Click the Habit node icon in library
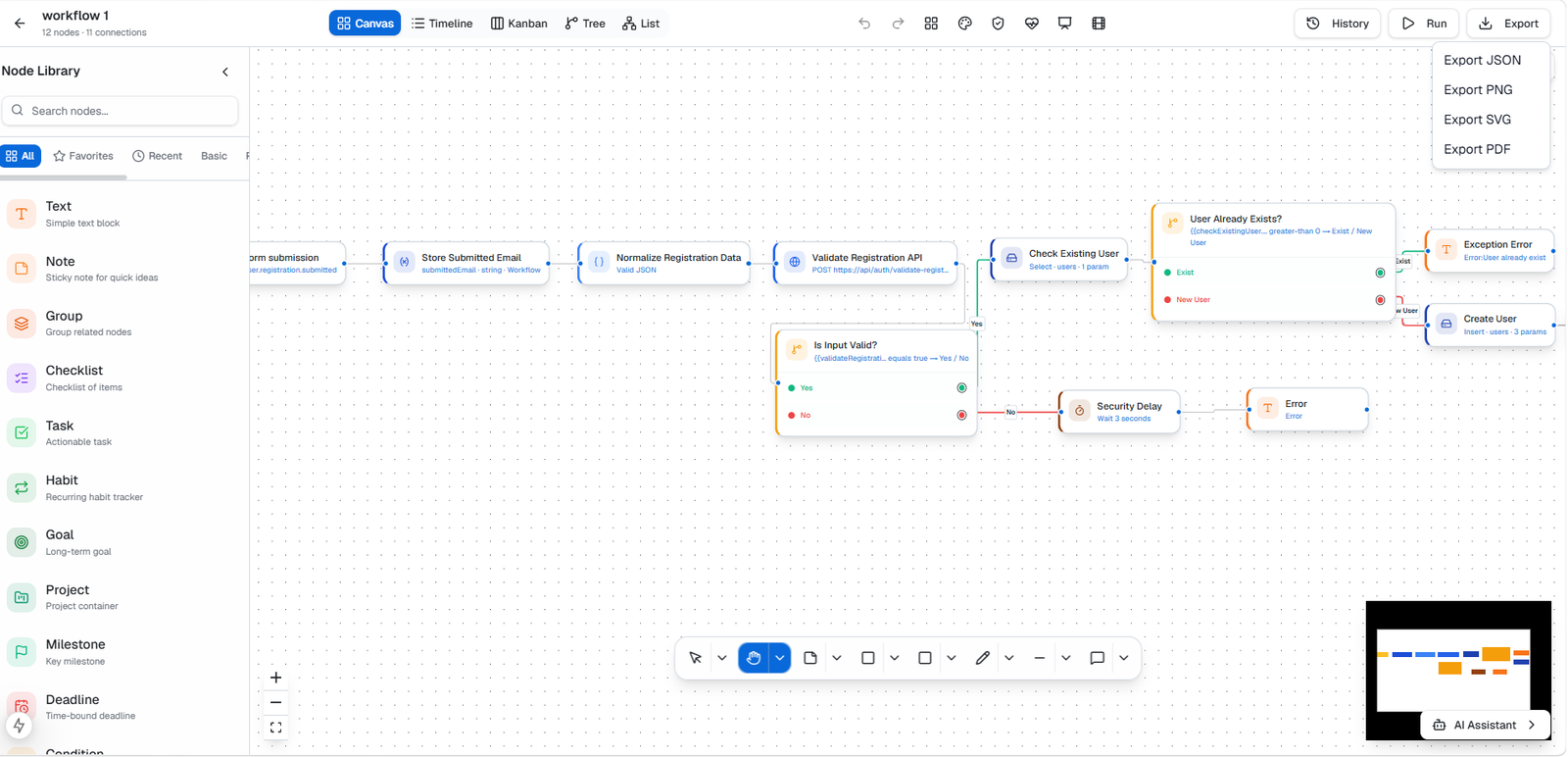 click(22, 487)
